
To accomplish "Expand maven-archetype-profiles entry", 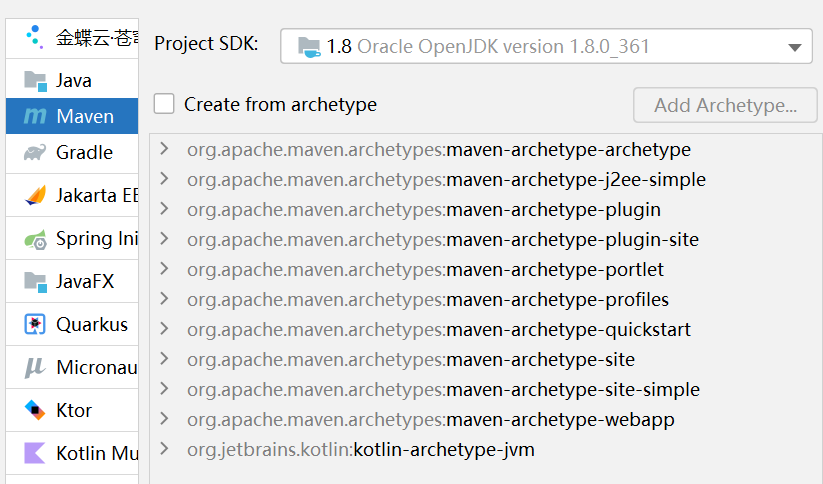I will (164, 299).
